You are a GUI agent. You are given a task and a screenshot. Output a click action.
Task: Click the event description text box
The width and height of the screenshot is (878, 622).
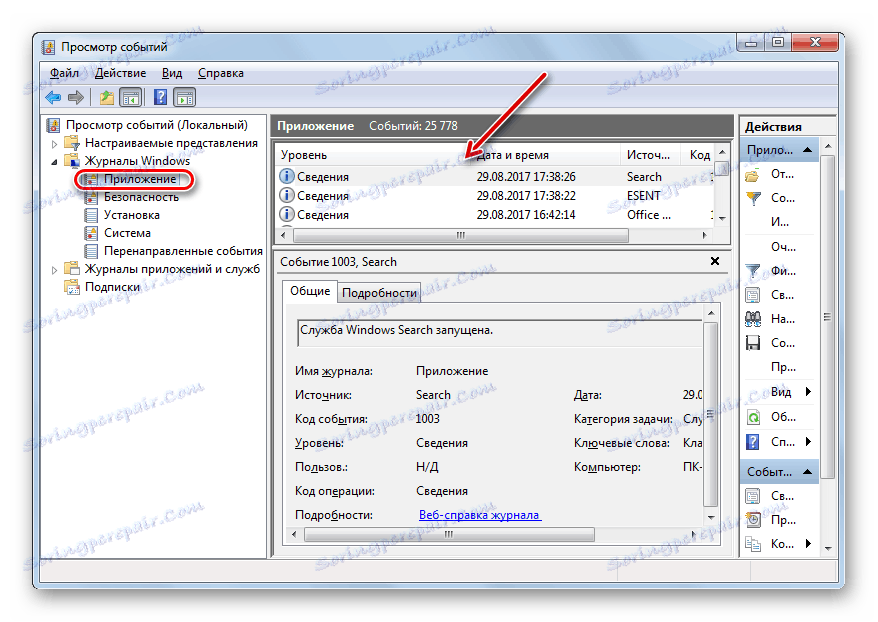tap(499, 334)
